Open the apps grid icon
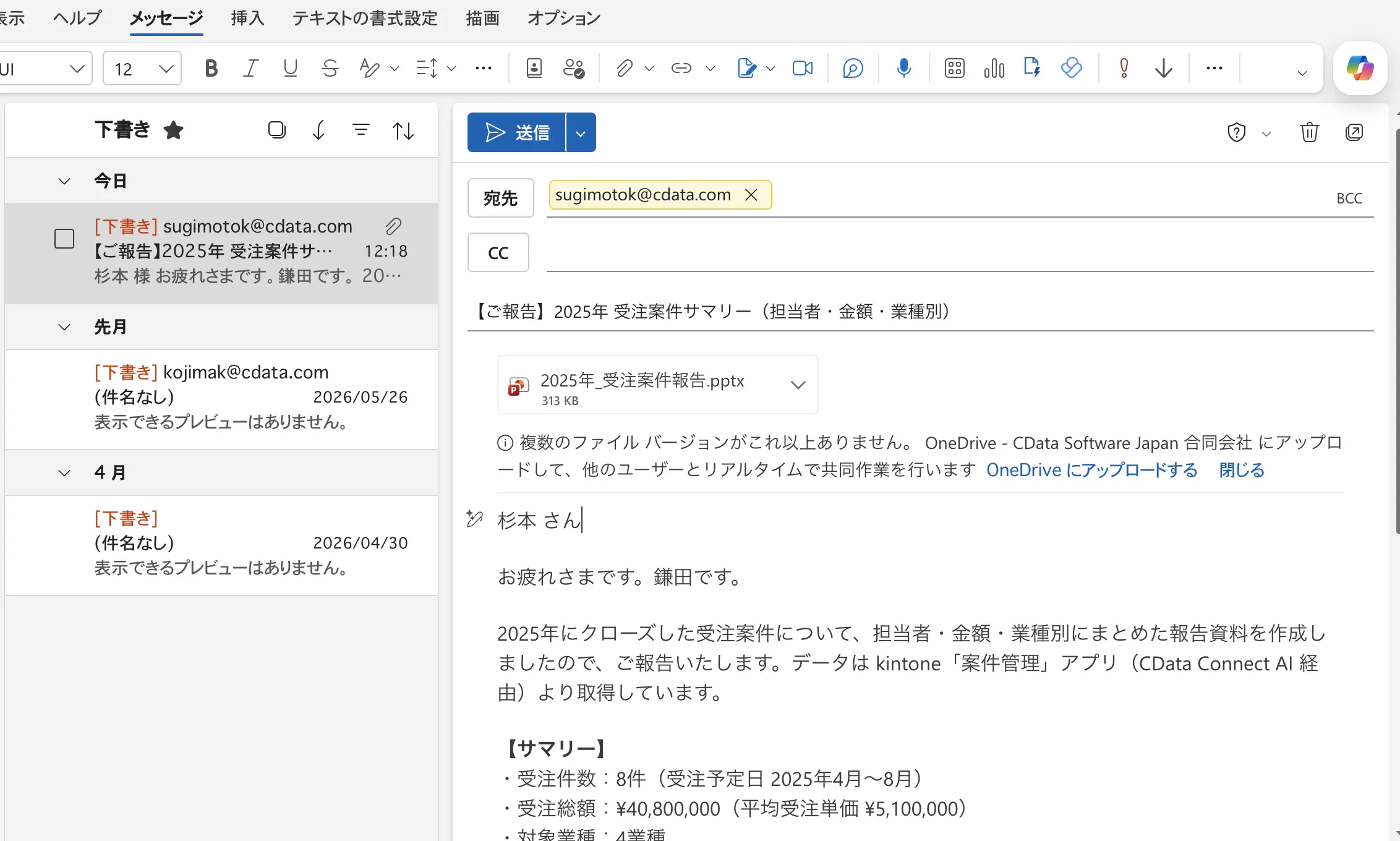Image resolution: width=1400 pixels, height=841 pixels. (955, 68)
